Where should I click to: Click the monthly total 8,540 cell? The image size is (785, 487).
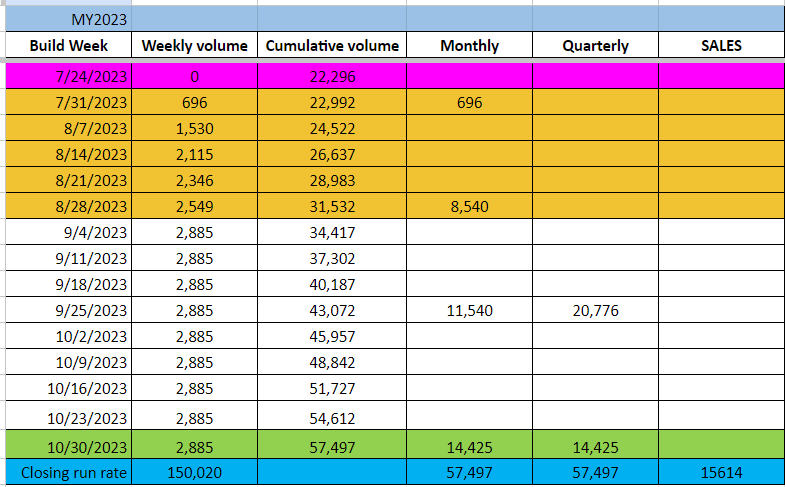click(469, 206)
